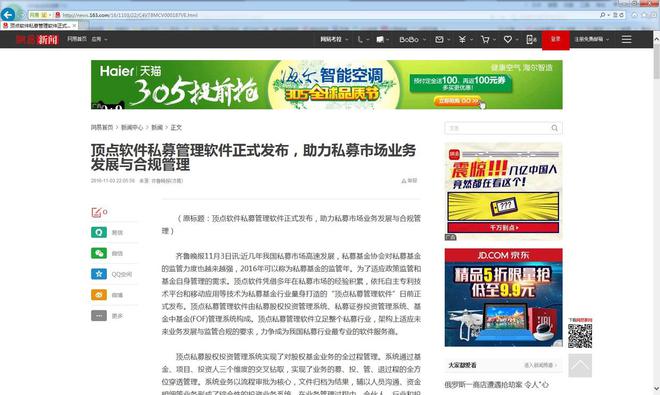The height and width of the screenshot is (395, 660).
Task: Go back with the browser back arrow
Action: click(8, 15)
